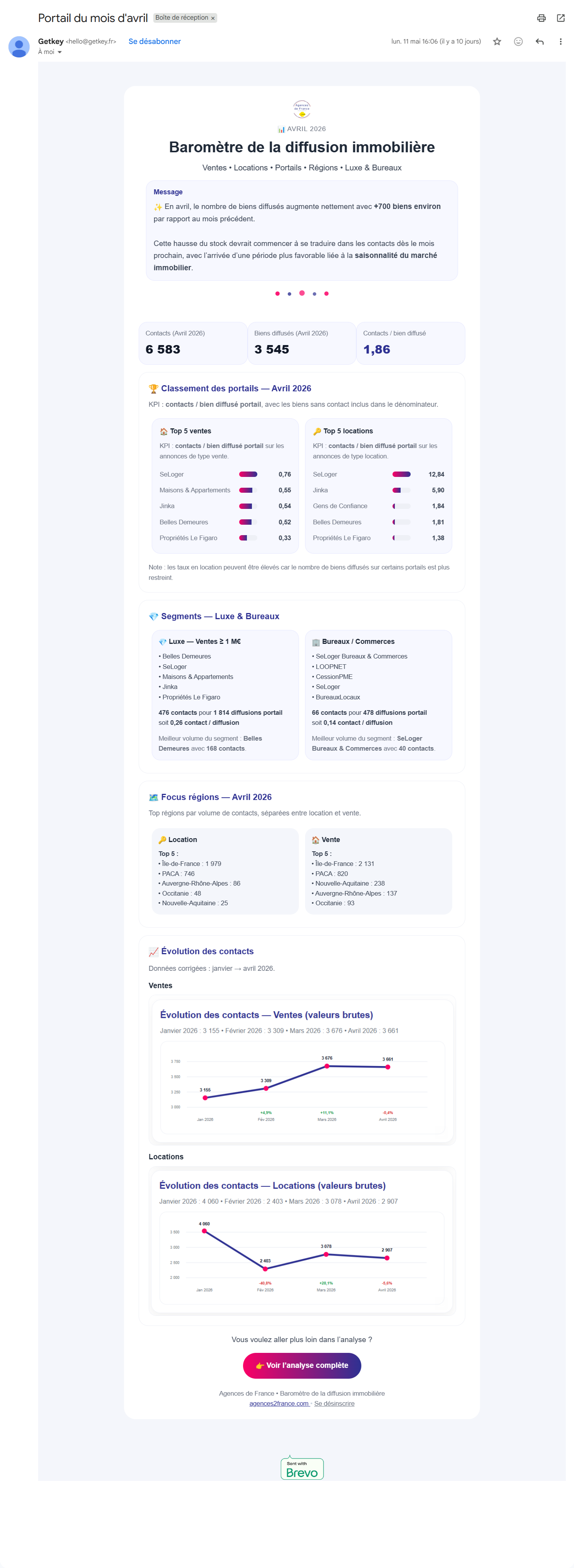Click the chart icon by Évolution des contacts
This screenshot has height=1568, width=574.
pyautogui.click(x=153, y=952)
